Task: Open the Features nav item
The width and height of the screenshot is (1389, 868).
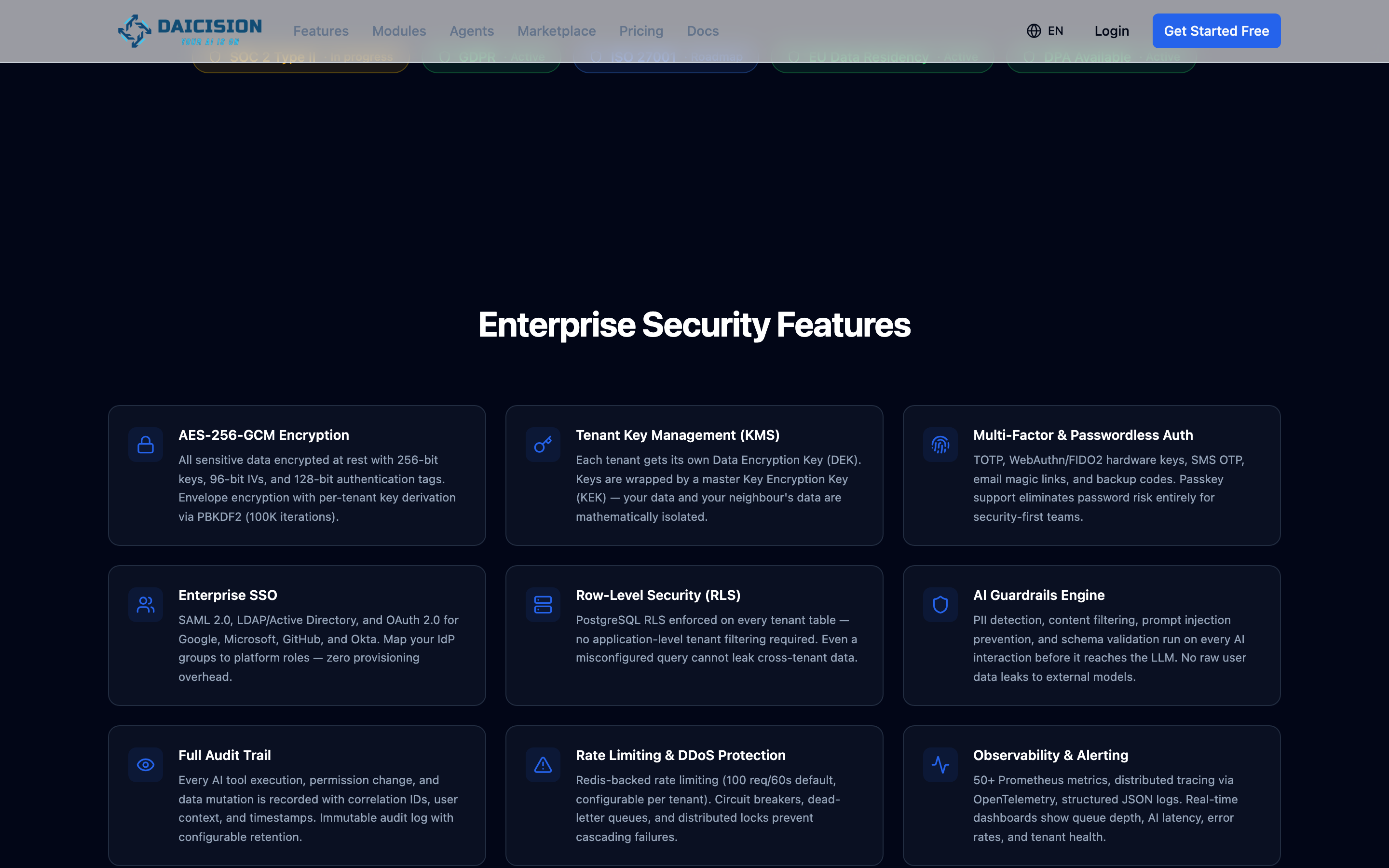Action: point(321,31)
